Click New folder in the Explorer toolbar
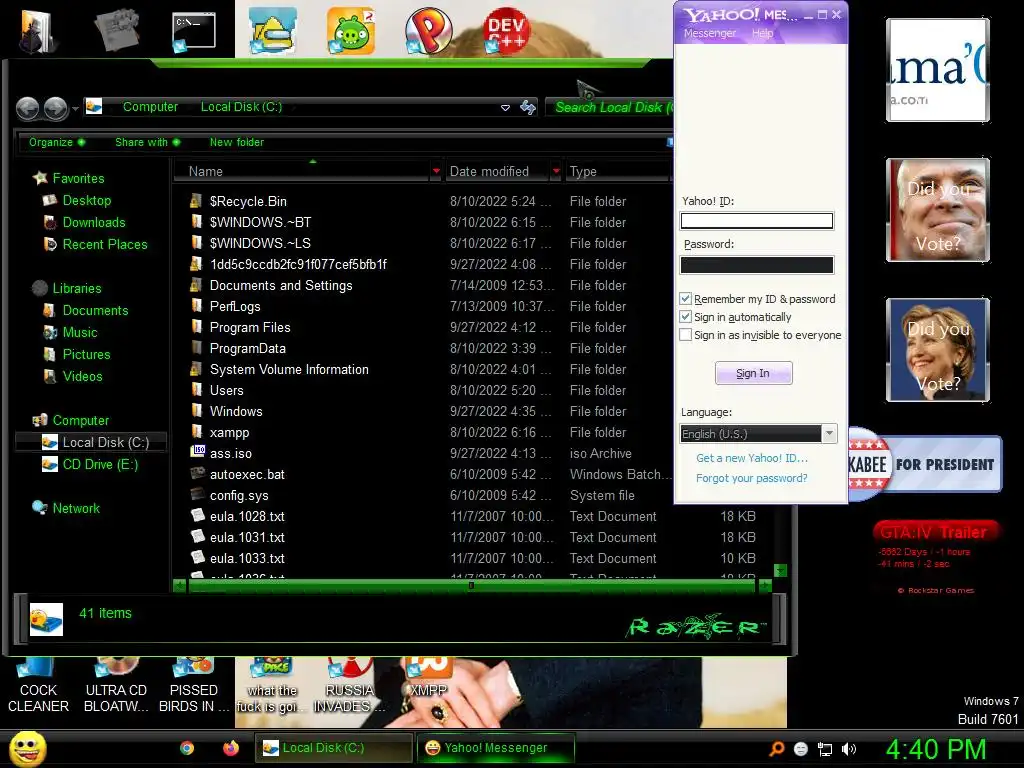Screen dimensions: 1024x768 (x=237, y=142)
